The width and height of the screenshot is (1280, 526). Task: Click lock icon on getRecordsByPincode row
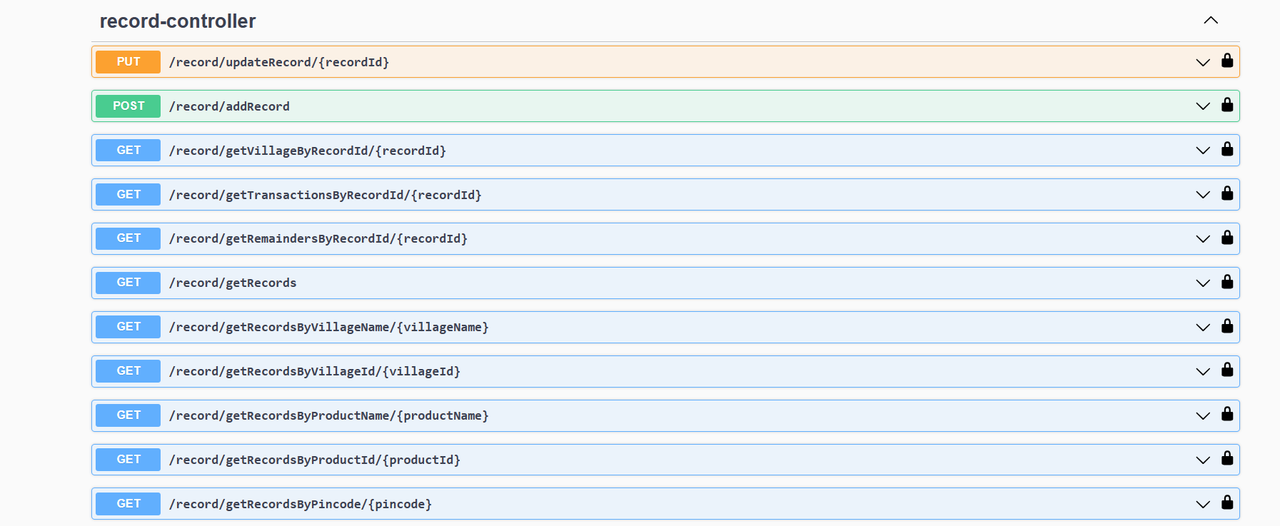(1227, 501)
